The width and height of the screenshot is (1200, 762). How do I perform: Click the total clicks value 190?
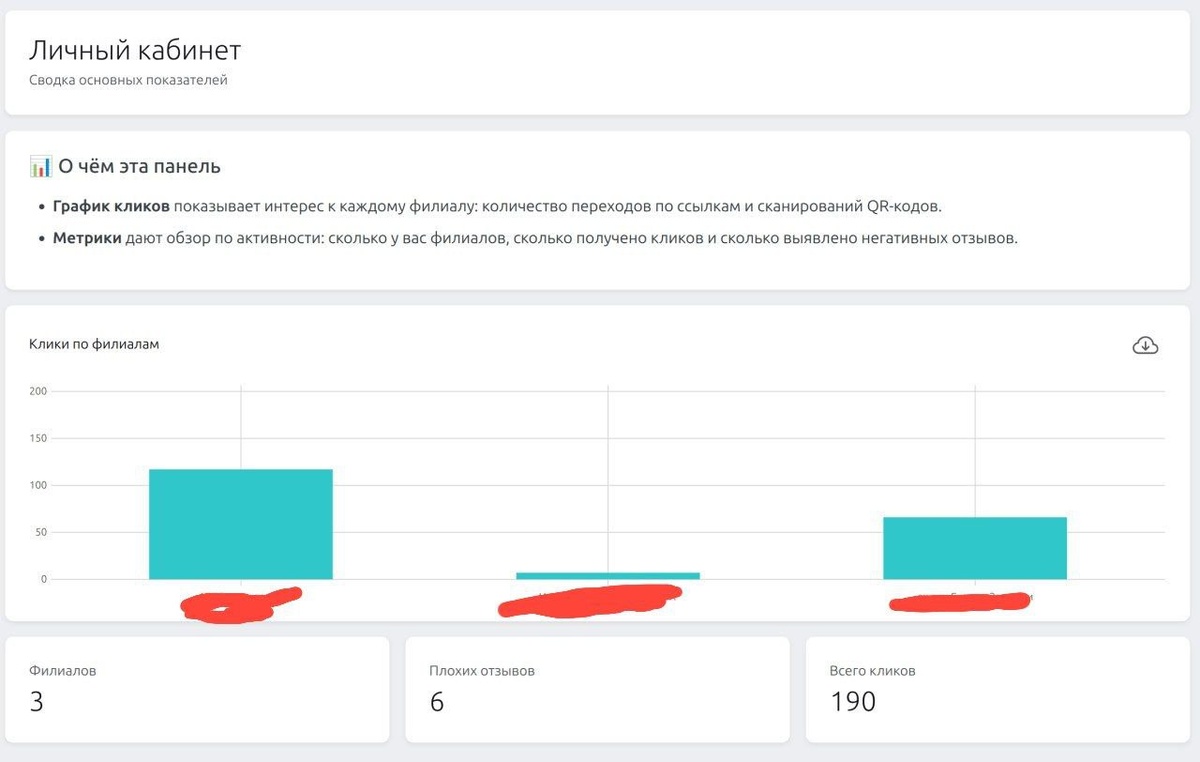[853, 702]
